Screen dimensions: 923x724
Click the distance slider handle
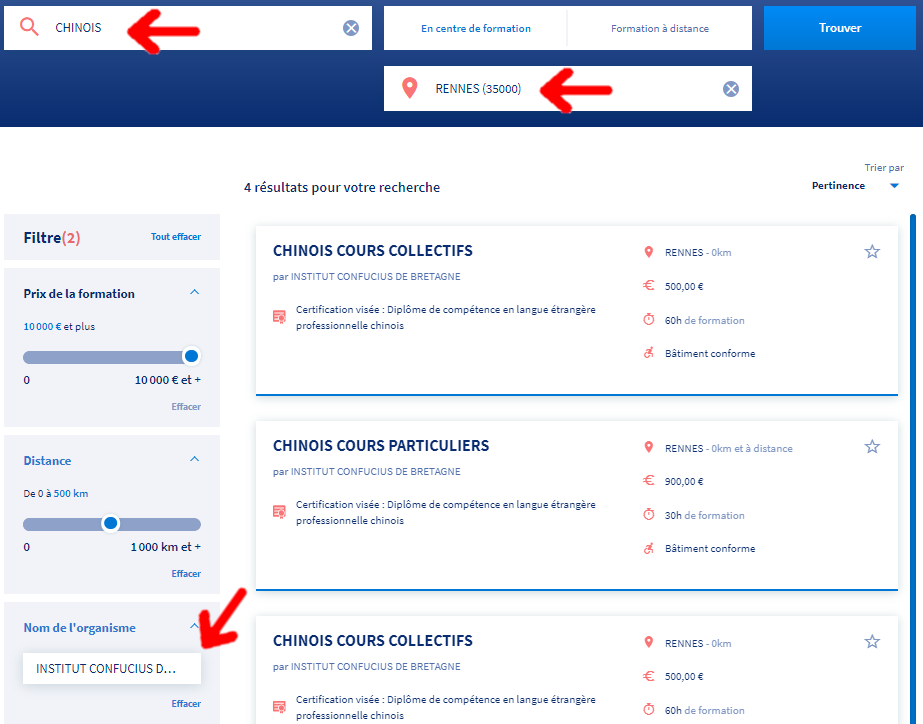tap(110, 523)
